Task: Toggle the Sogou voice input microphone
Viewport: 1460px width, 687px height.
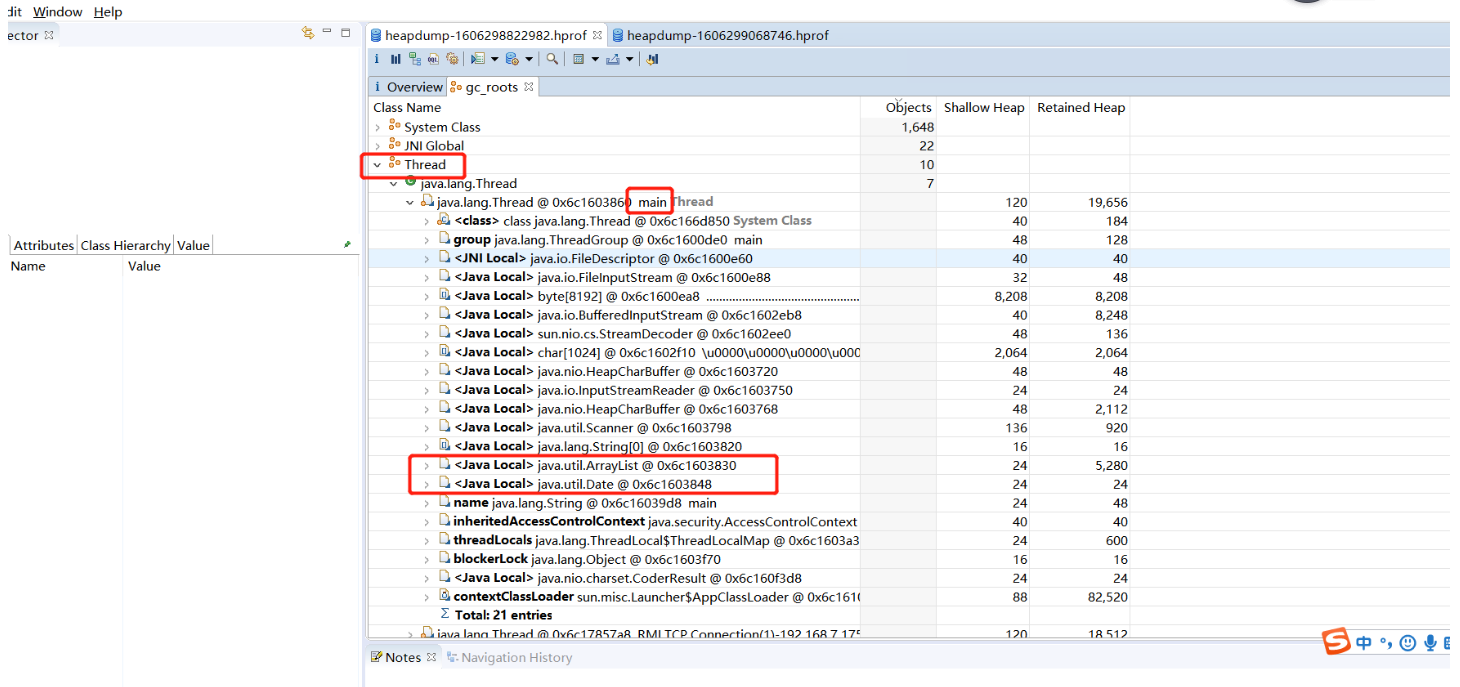Action: pyautogui.click(x=1431, y=643)
